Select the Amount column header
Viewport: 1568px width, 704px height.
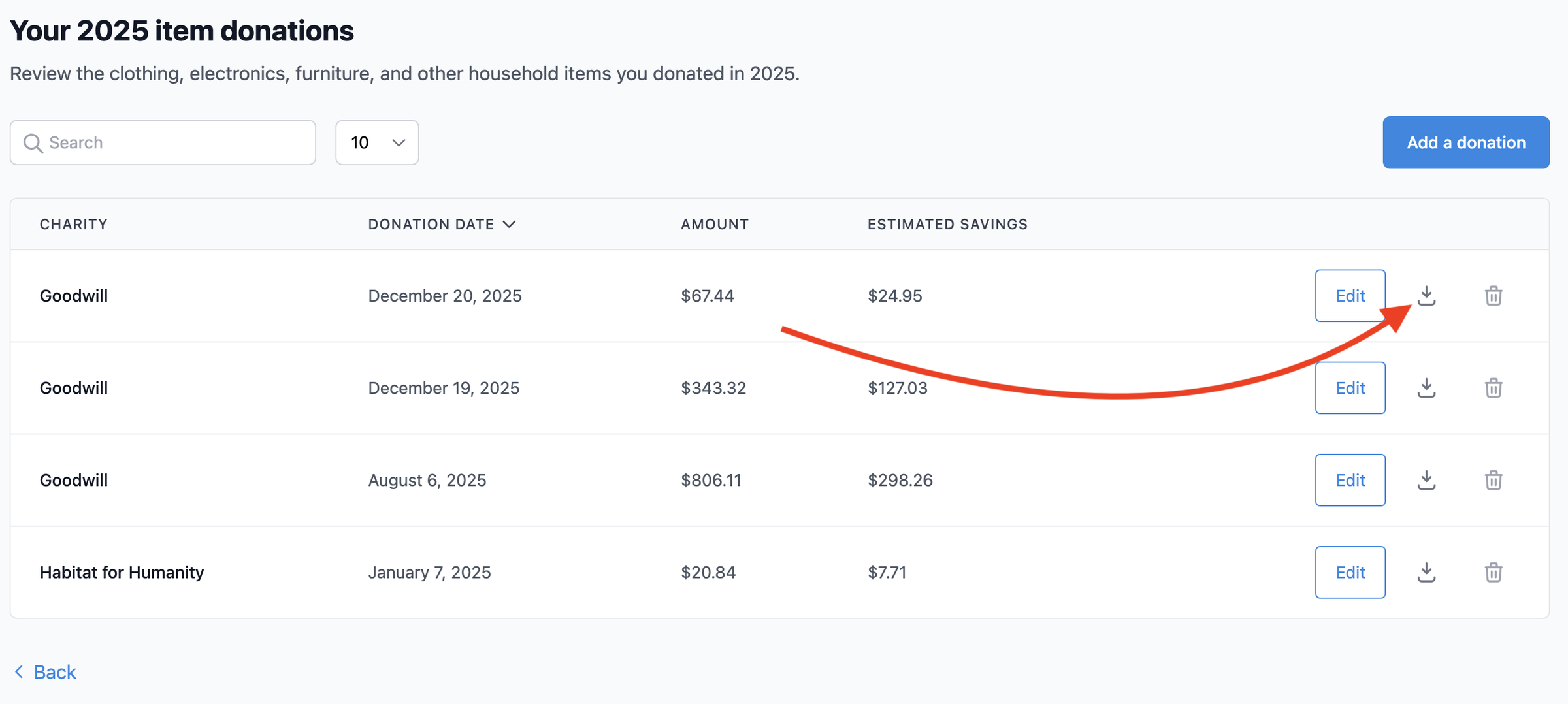click(714, 223)
